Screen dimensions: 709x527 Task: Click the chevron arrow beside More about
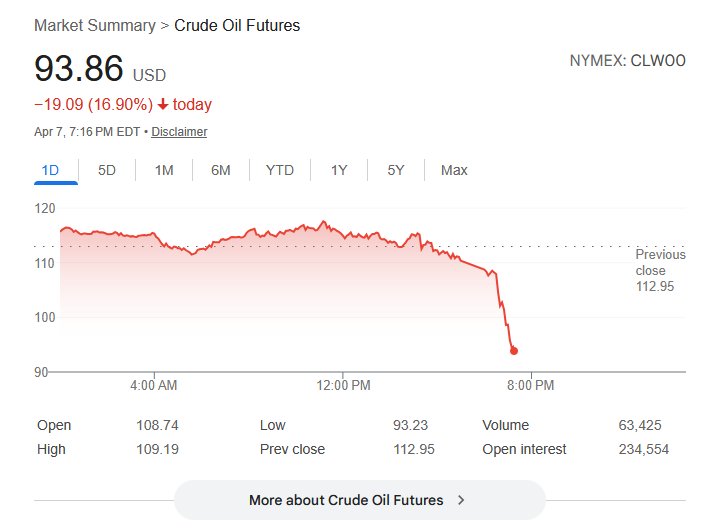(461, 500)
